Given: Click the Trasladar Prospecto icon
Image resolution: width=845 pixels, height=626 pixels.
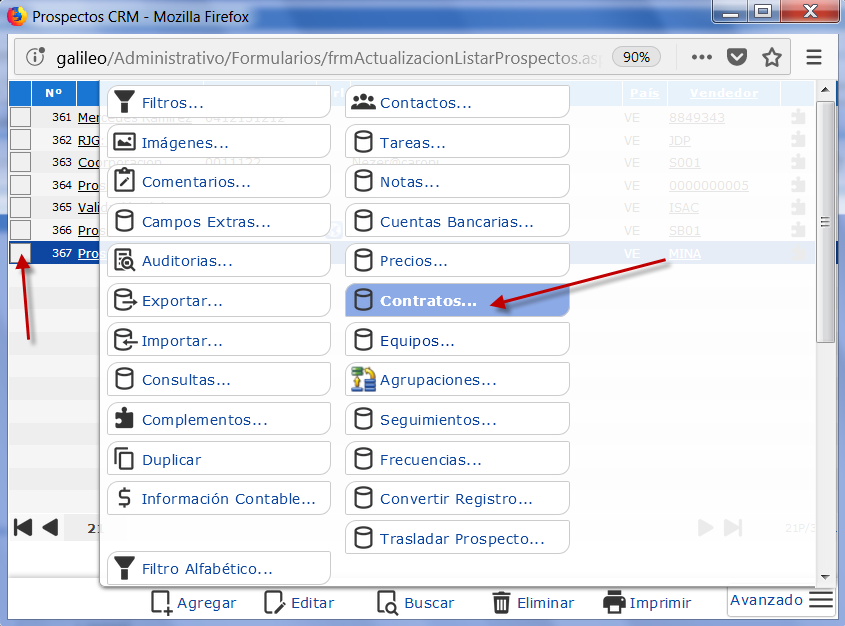Looking at the screenshot, I should pyautogui.click(x=363, y=539).
